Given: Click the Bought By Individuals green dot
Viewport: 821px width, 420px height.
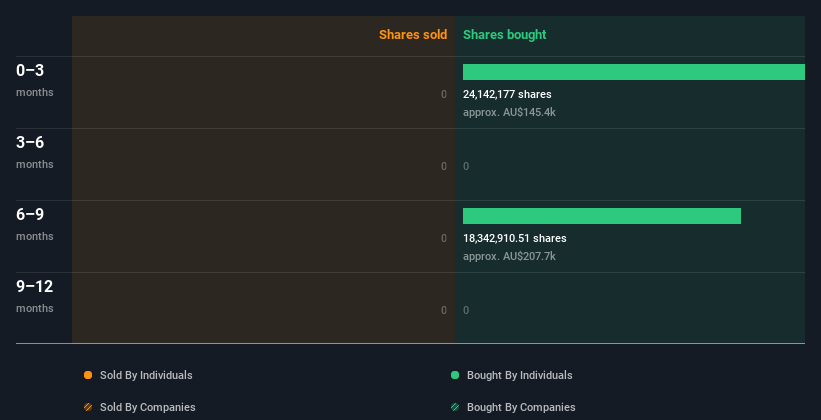Looking at the screenshot, I should pos(455,375).
